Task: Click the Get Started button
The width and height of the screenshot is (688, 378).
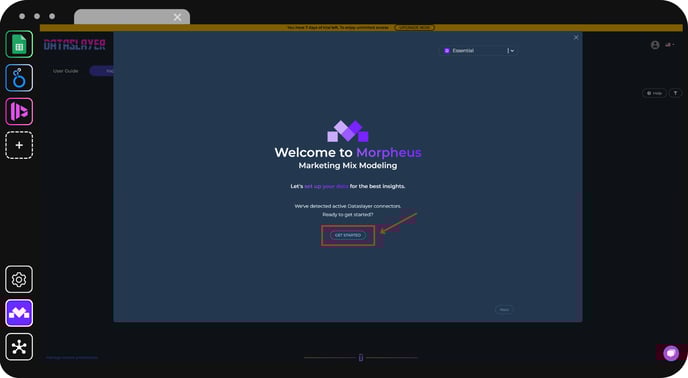Action: point(348,235)
